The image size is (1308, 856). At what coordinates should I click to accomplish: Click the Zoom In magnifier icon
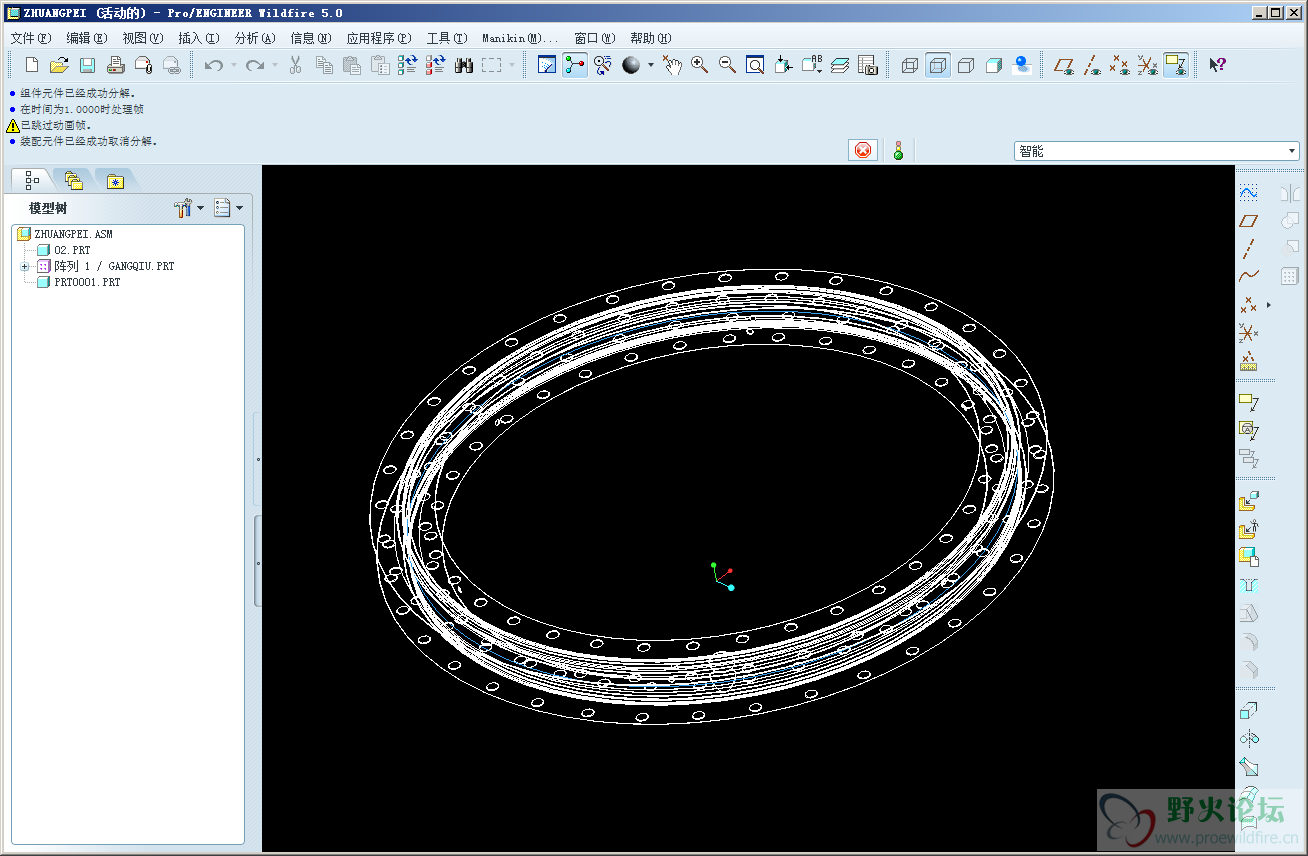(x=700, y=65)
